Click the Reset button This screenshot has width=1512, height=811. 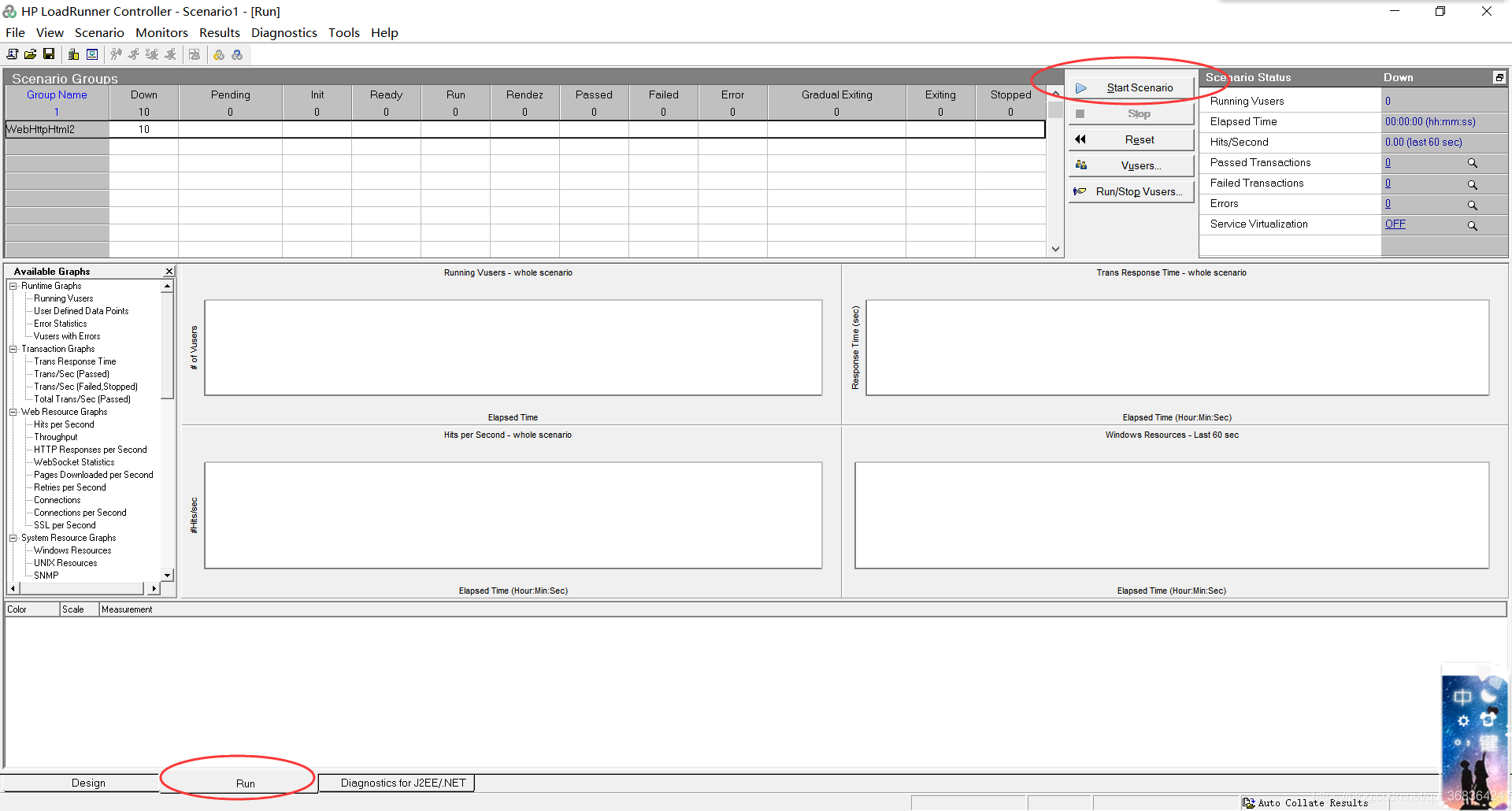click(x=1132, y=139)
